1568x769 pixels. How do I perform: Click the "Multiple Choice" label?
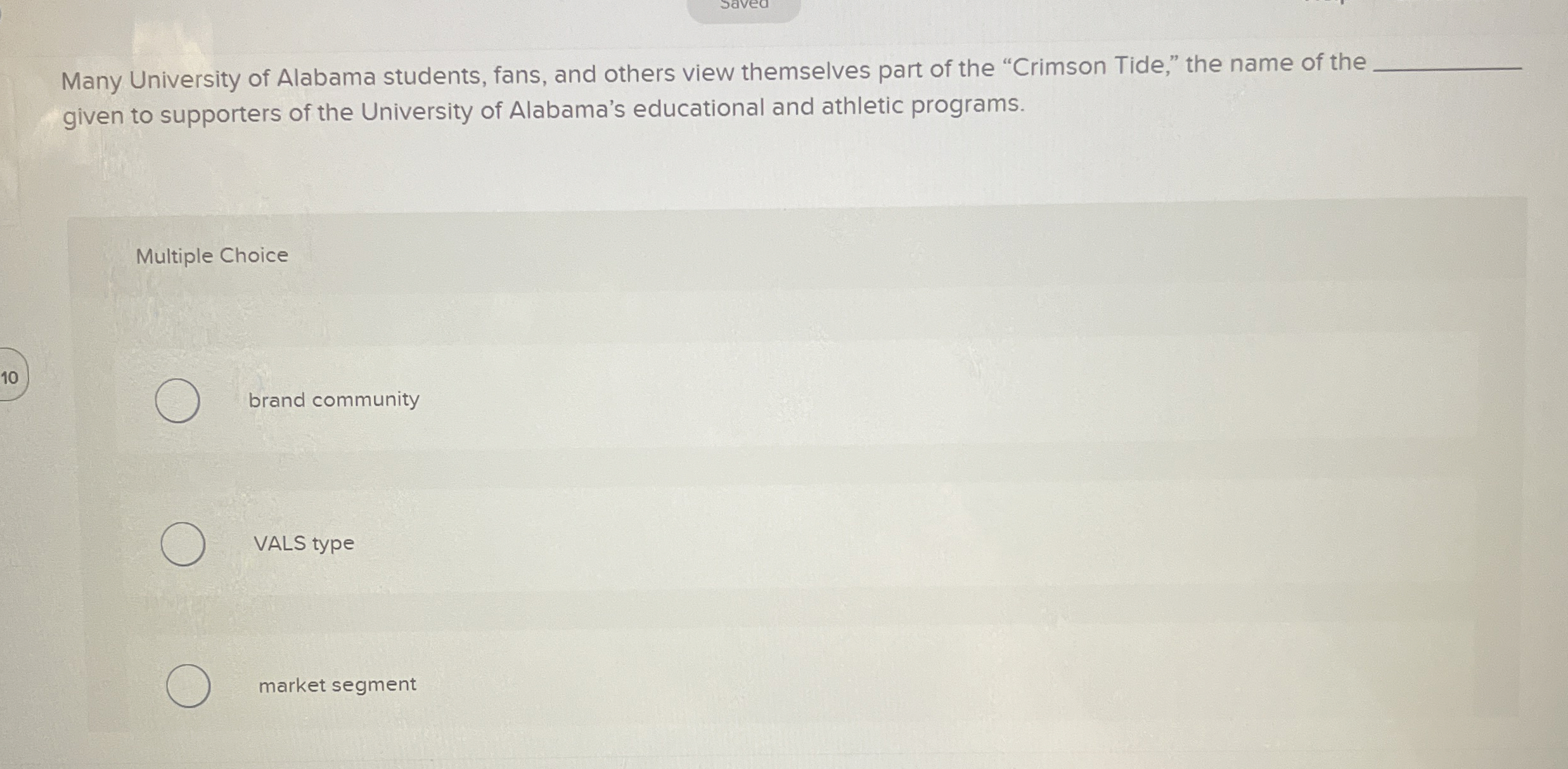(x=211, y=255)
